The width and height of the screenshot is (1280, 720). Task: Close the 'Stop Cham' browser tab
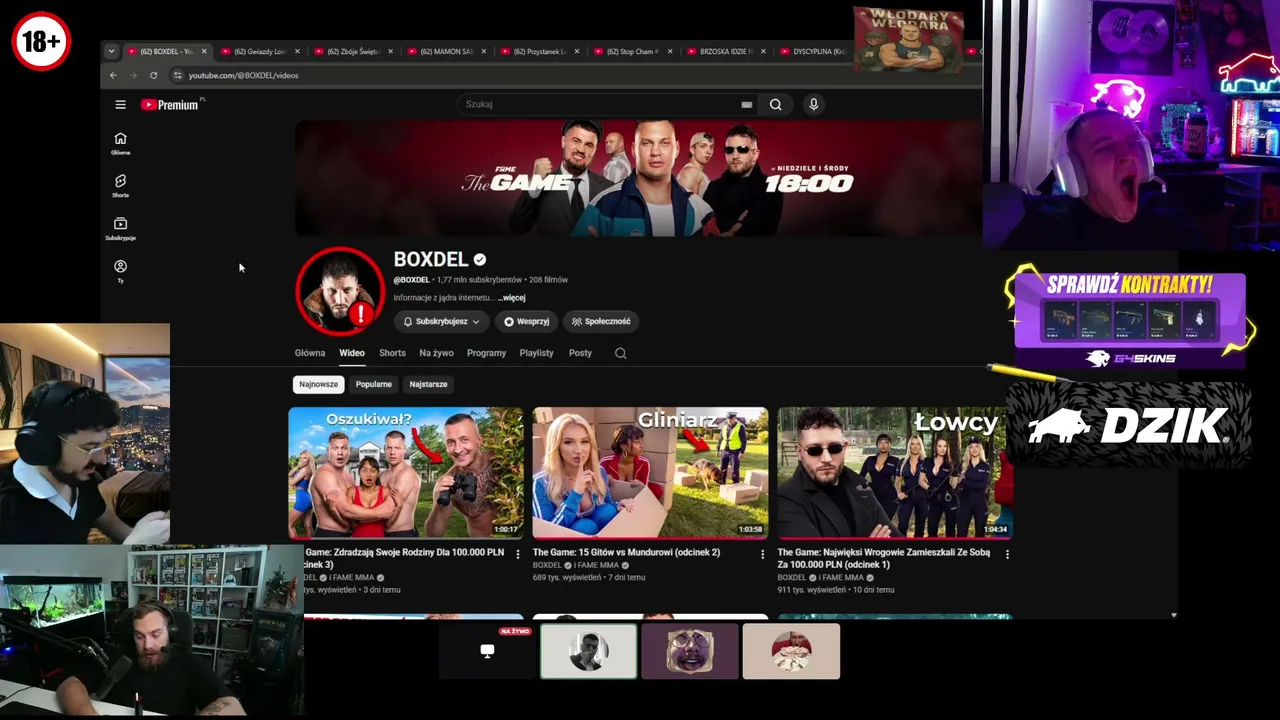pyautogui.click(x=670, y=51)
